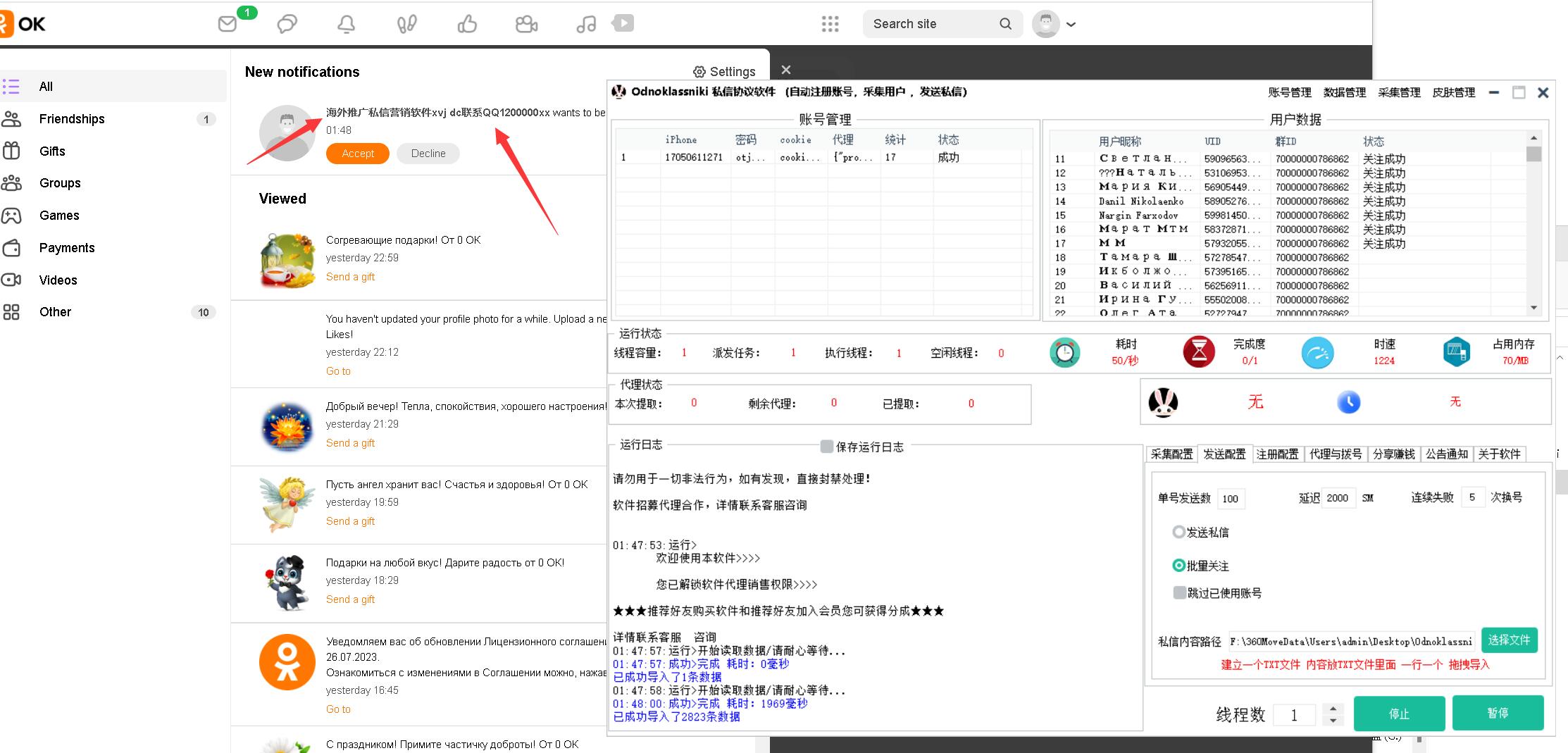Click the thumbs-up events icon
The width and height of the screenshot is (1568, 753).
467,24
